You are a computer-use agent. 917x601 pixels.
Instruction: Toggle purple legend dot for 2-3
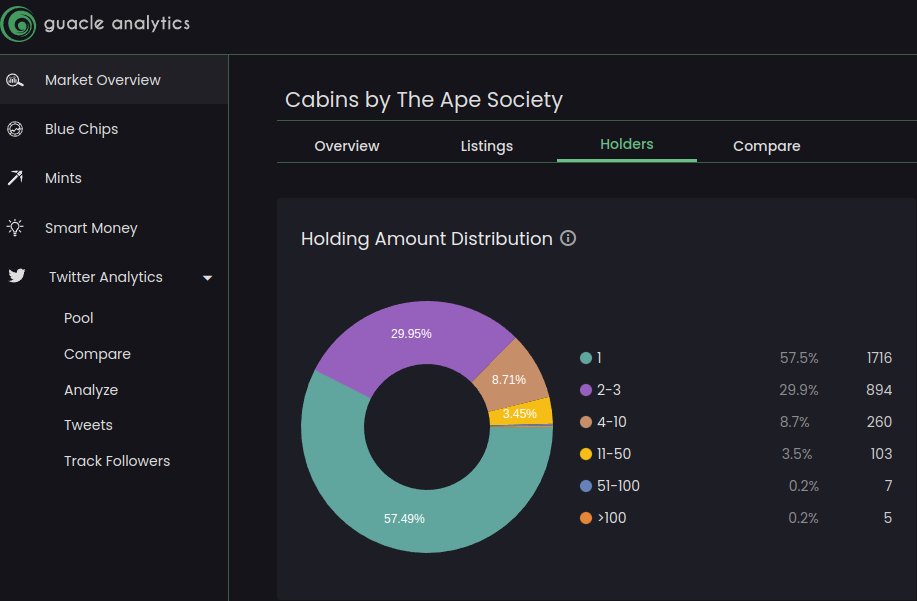coord(585,390)
